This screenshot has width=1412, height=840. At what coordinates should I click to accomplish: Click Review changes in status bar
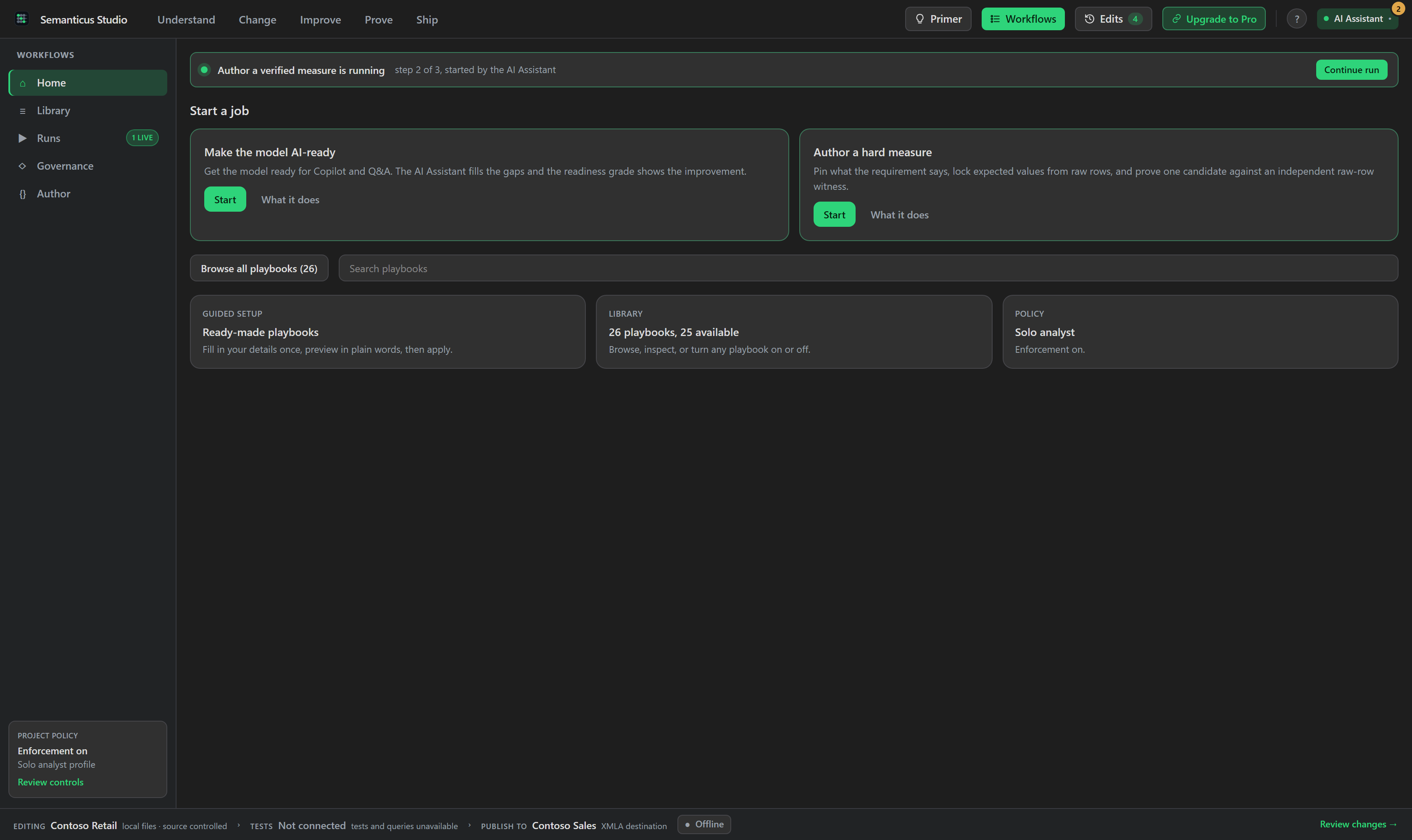pos(1358,825)
